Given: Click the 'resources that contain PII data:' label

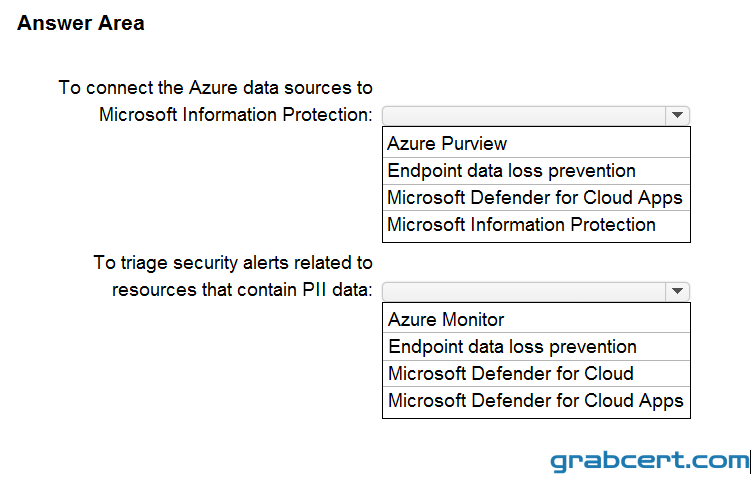Looking at the screenshot, I should (242, 290).
